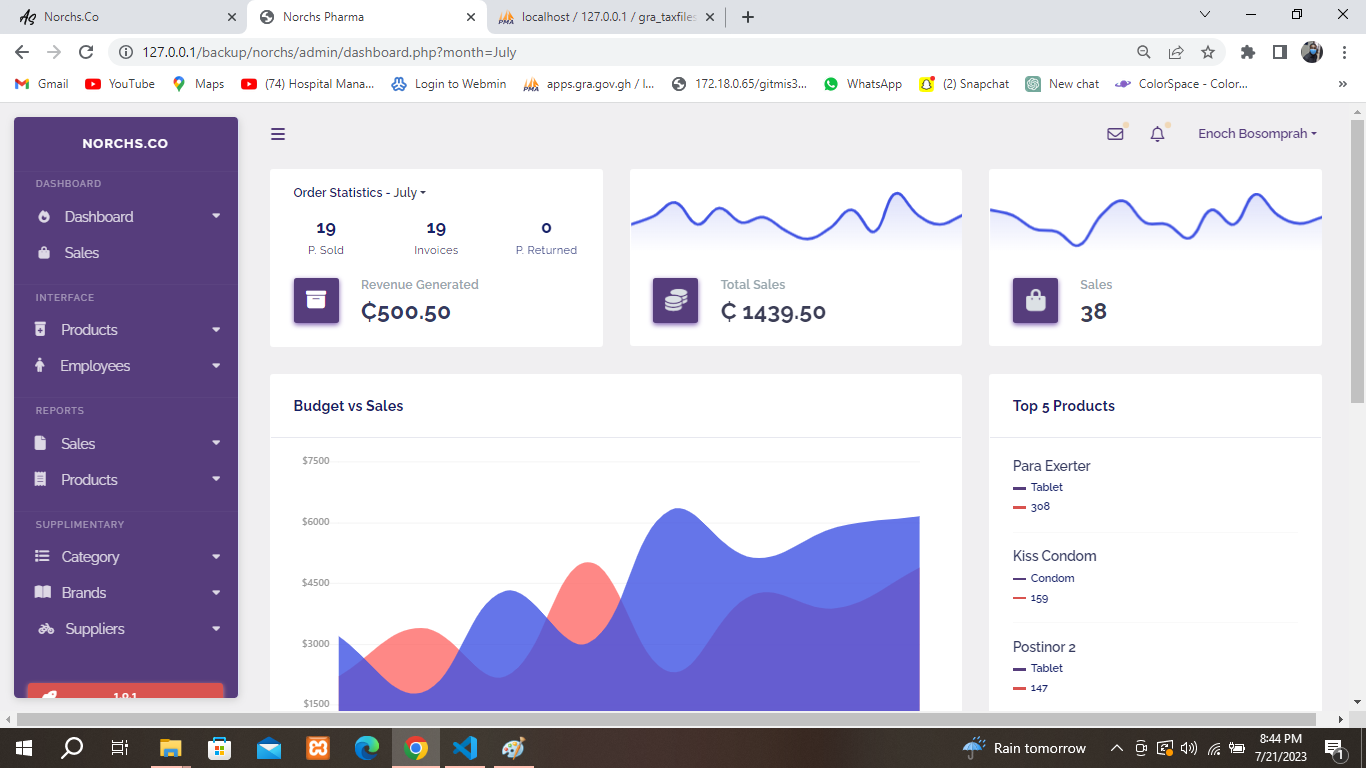Click the Sales shopping bag icon

1035,300
